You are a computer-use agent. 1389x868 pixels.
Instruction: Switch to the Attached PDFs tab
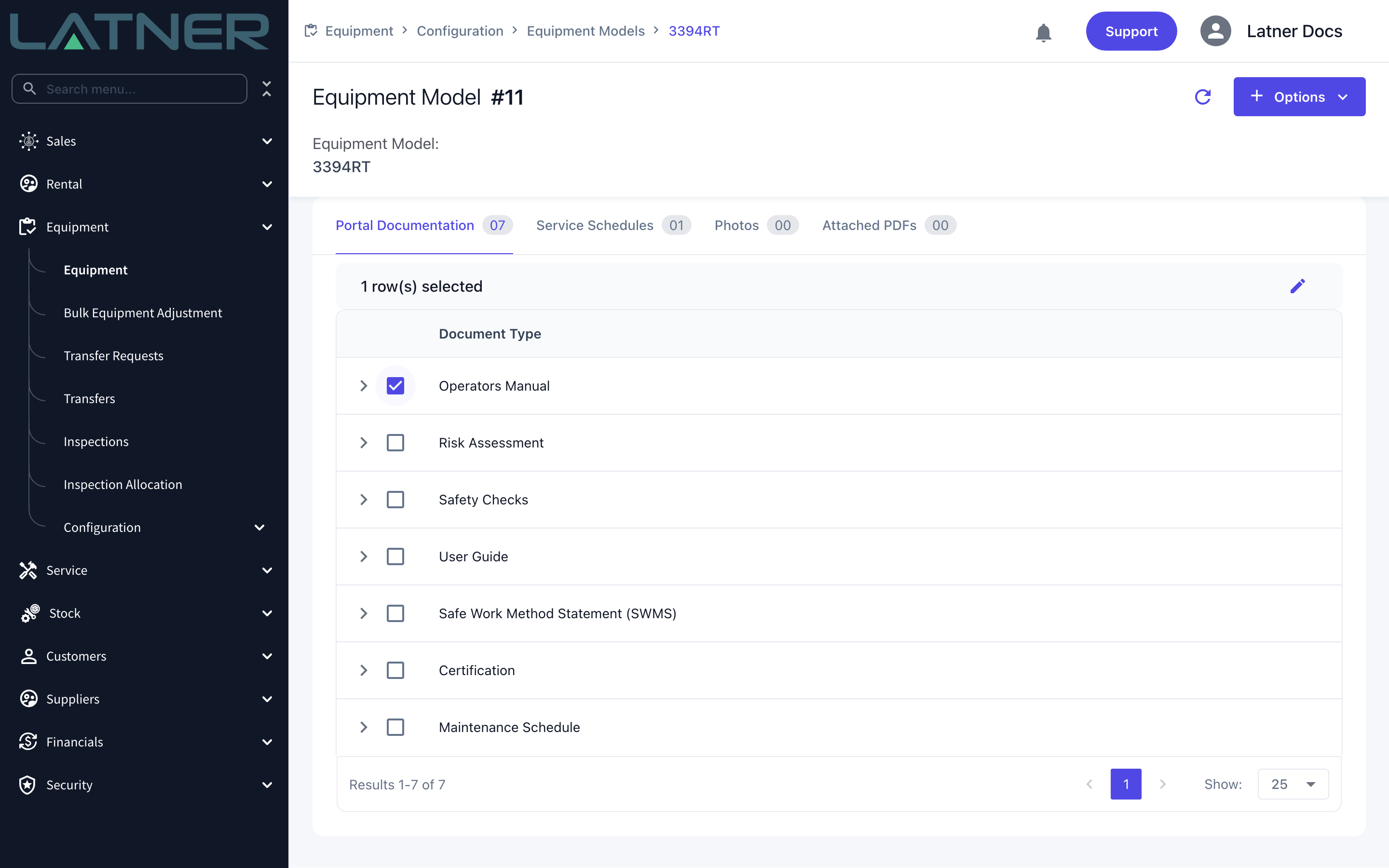point(888,226)
